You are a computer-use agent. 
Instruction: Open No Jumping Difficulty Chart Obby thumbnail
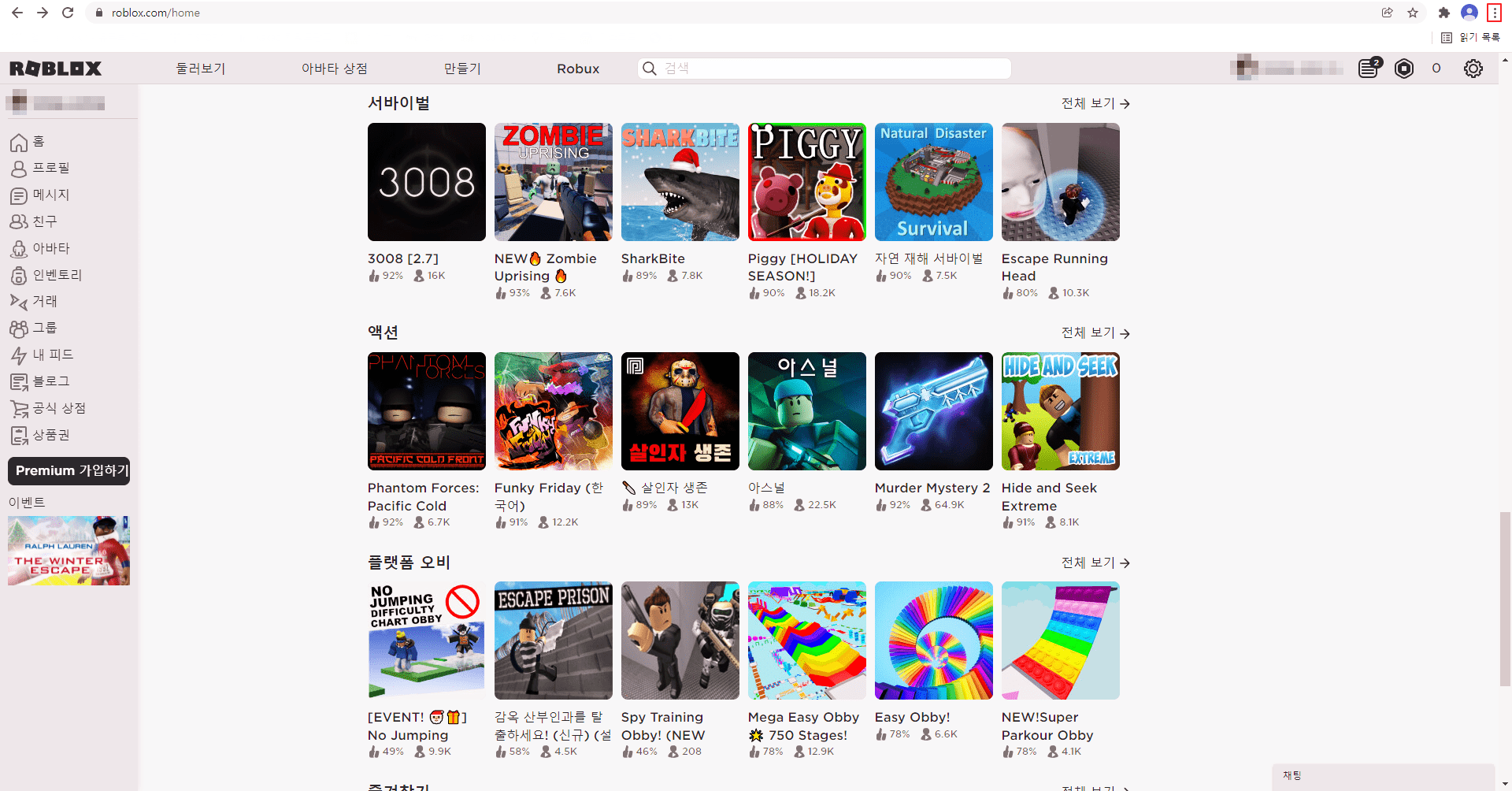point(427,641)
